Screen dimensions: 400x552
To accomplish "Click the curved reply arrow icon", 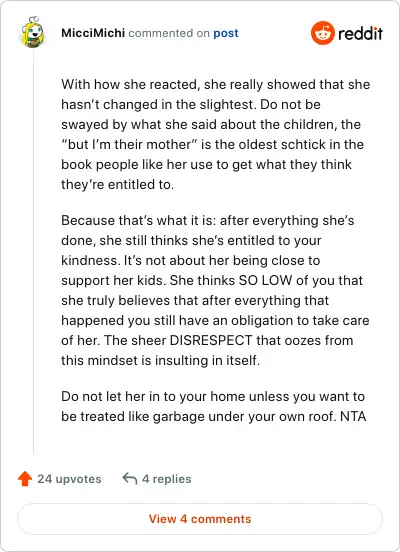I will coord(130,479).
